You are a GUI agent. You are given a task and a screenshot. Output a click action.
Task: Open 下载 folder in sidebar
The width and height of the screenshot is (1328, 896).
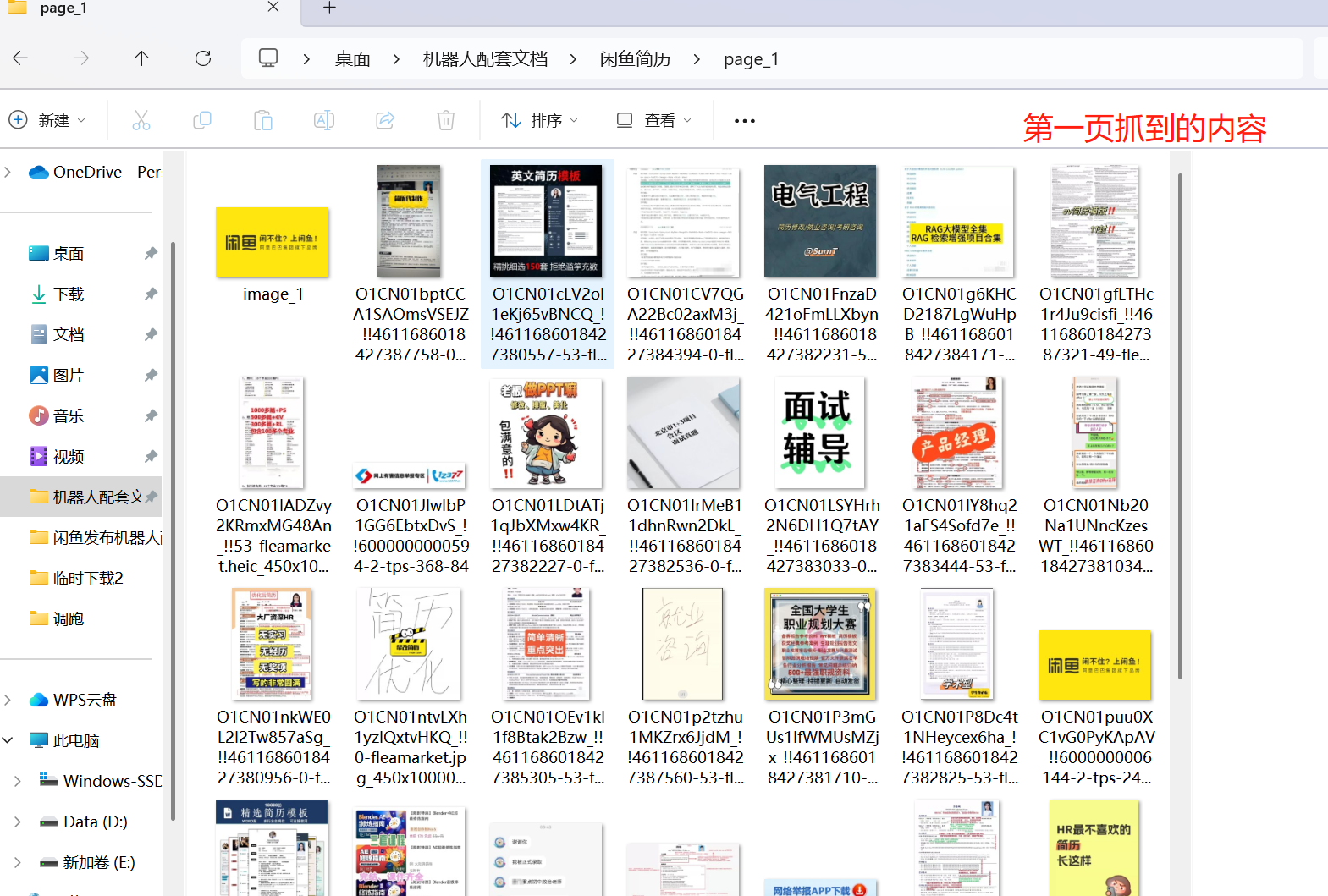click(69, 294)
